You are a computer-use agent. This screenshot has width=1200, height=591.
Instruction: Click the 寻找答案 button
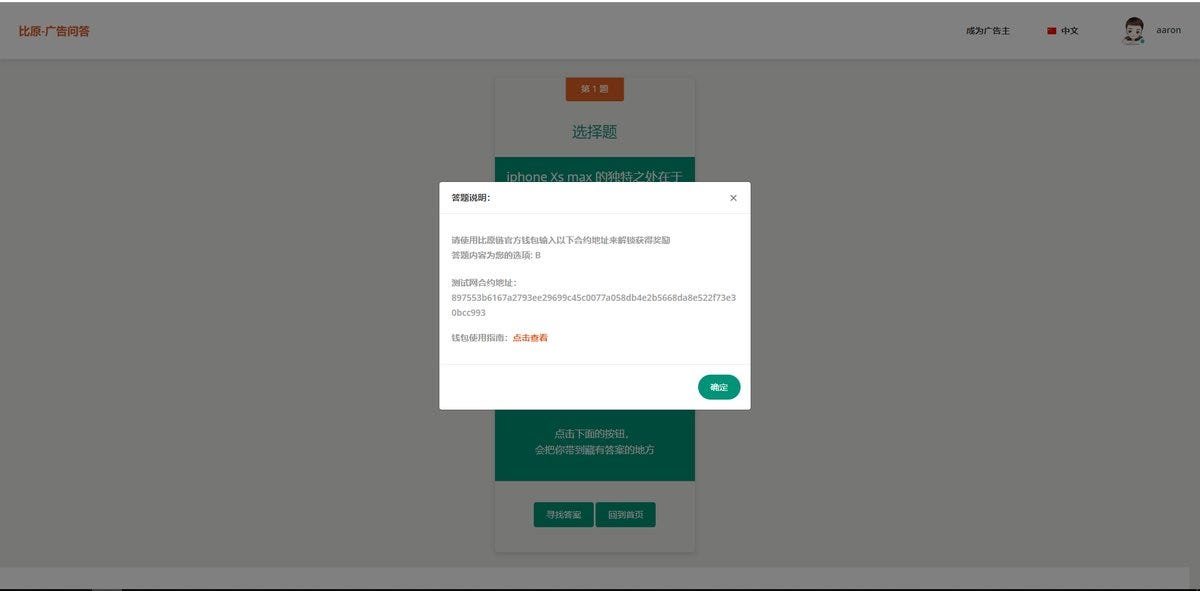tap(563, 515)
